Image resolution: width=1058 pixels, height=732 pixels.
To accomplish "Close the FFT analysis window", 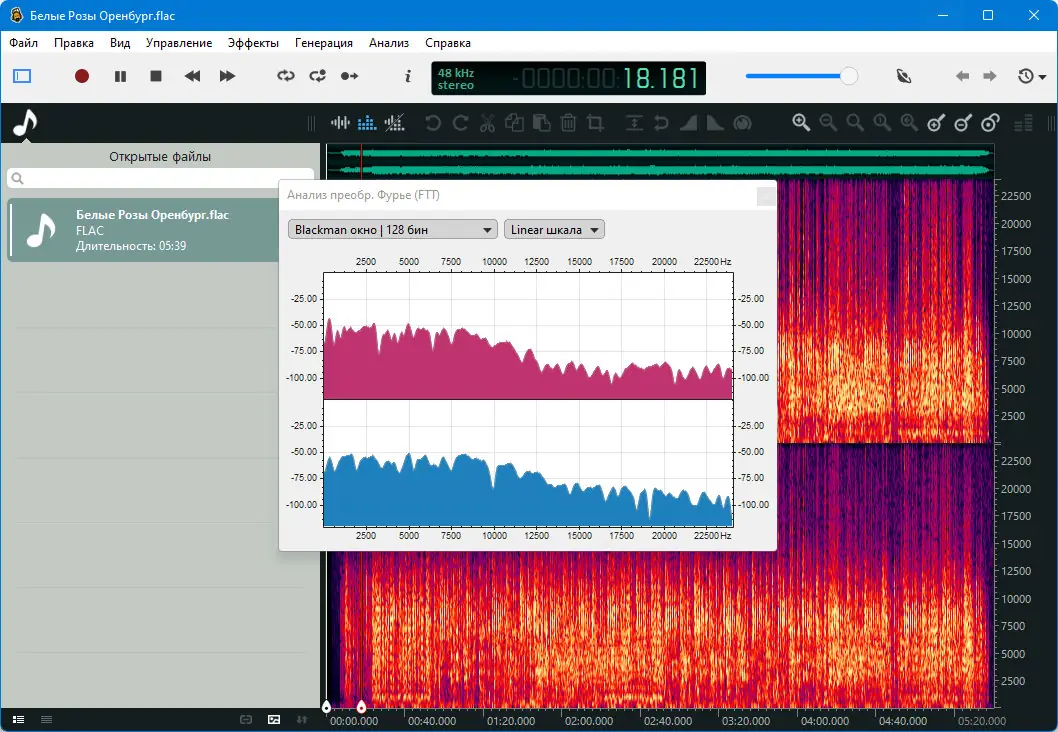I will point(765,196).
